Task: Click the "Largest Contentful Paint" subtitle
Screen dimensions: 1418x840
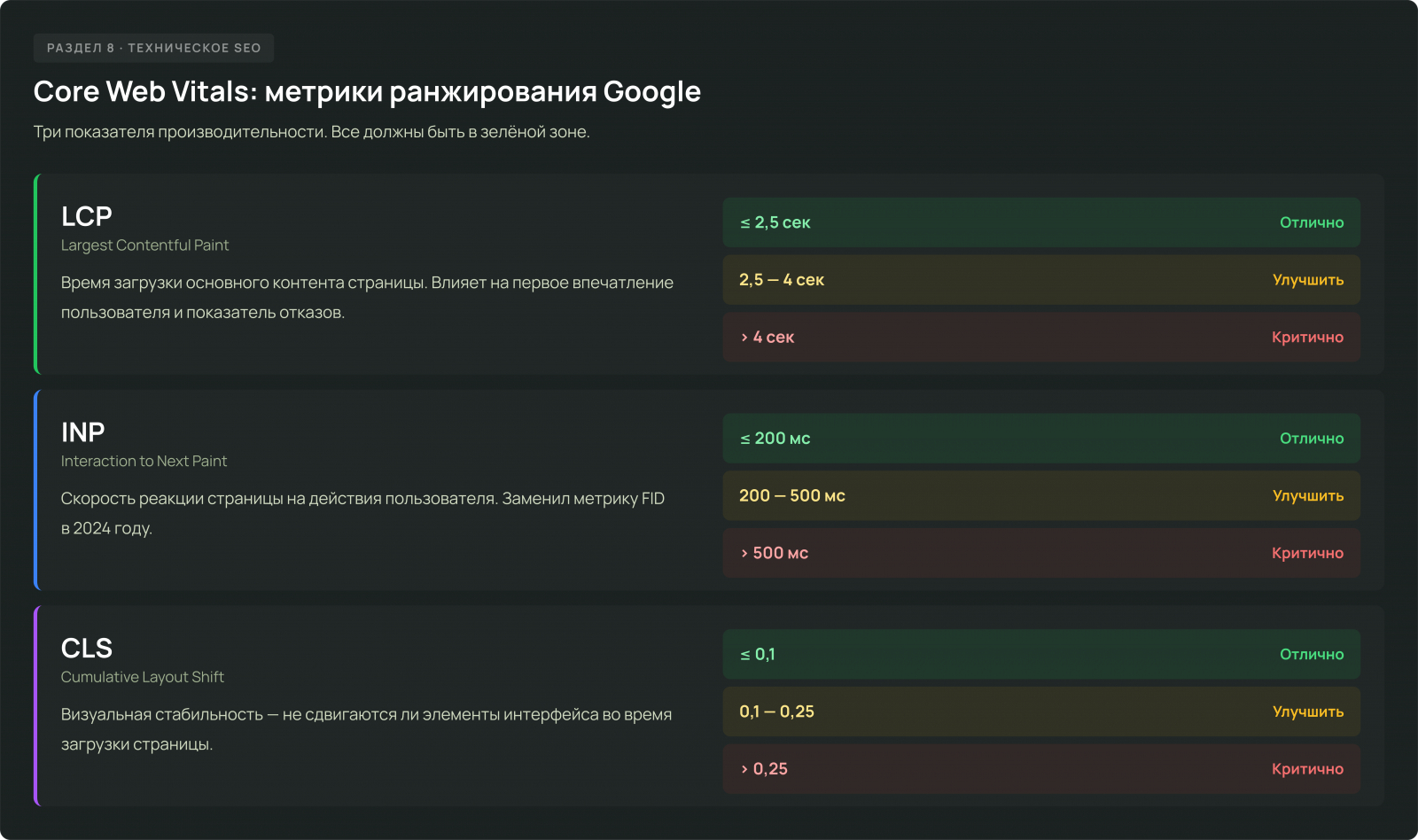Action: coord(144,245)
